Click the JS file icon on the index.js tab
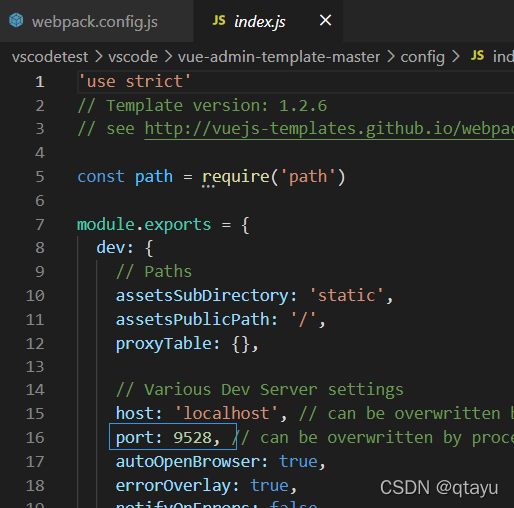The height and width of the screenshot is (508, 514). tap(219, 20)
